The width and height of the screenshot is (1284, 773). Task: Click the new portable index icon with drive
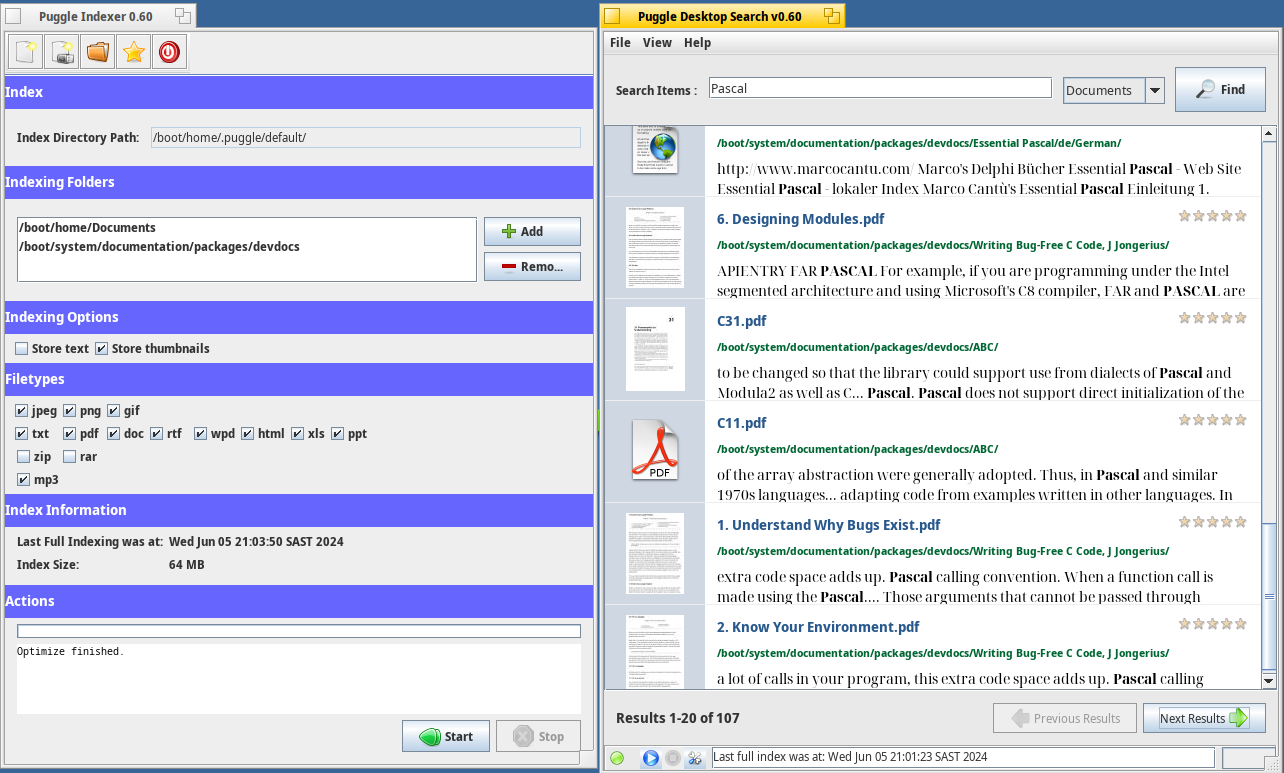click(61, 52)
